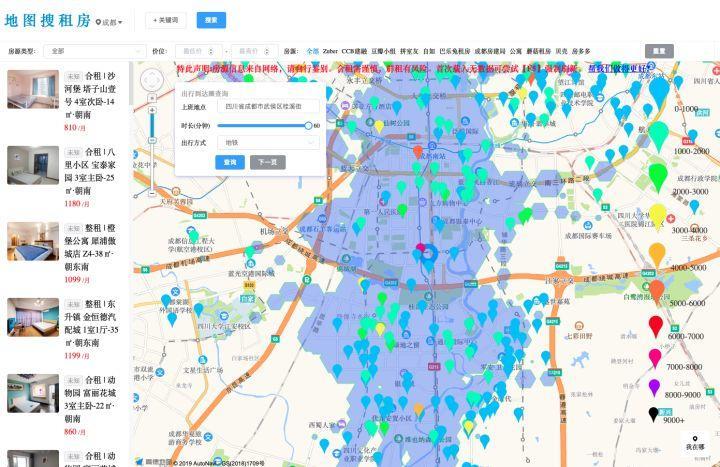Select the 巴乐兔租房 source filter
The height and width of the screenshot is (467, 720).
455,51
